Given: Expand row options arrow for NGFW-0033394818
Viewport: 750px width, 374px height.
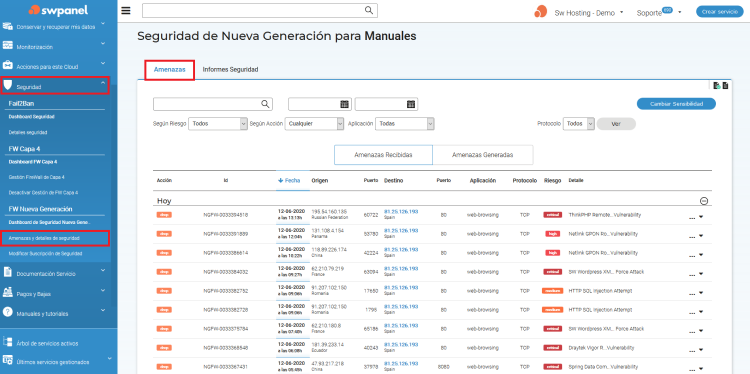Looking at the screenshot, I should [701, 217].
